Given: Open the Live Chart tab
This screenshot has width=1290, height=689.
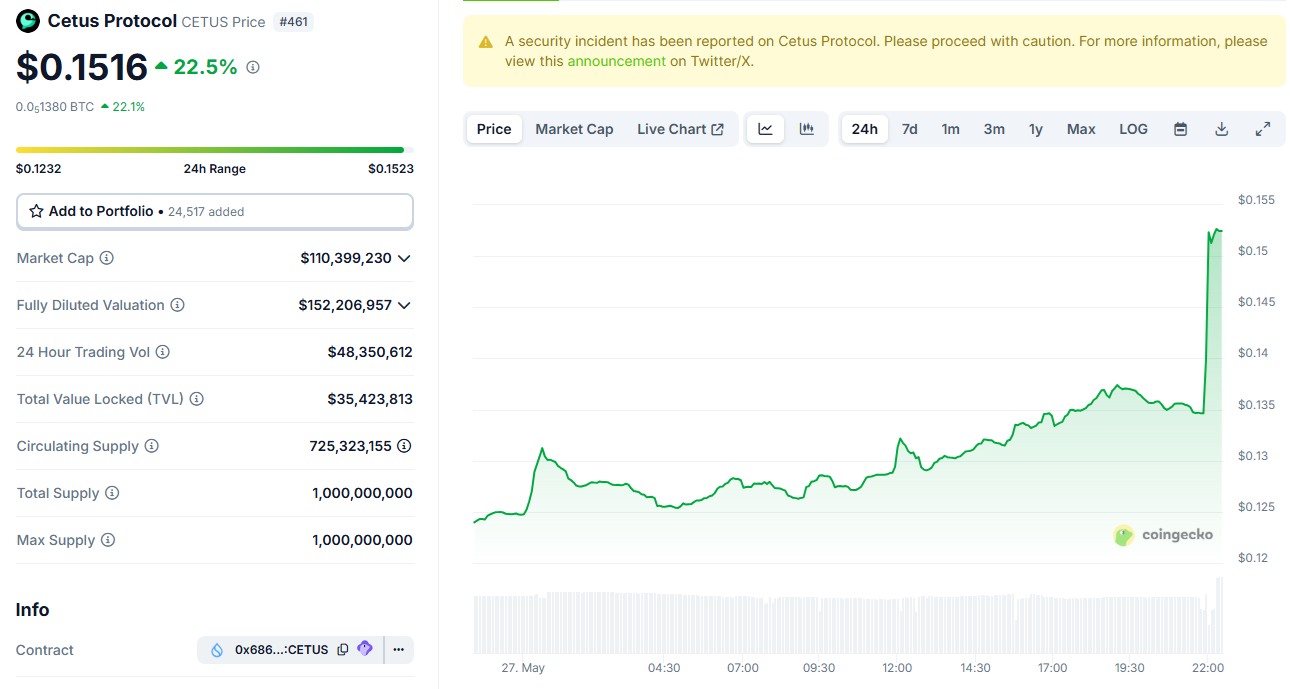Looking at the screenshot, I should tap(680, 129).
